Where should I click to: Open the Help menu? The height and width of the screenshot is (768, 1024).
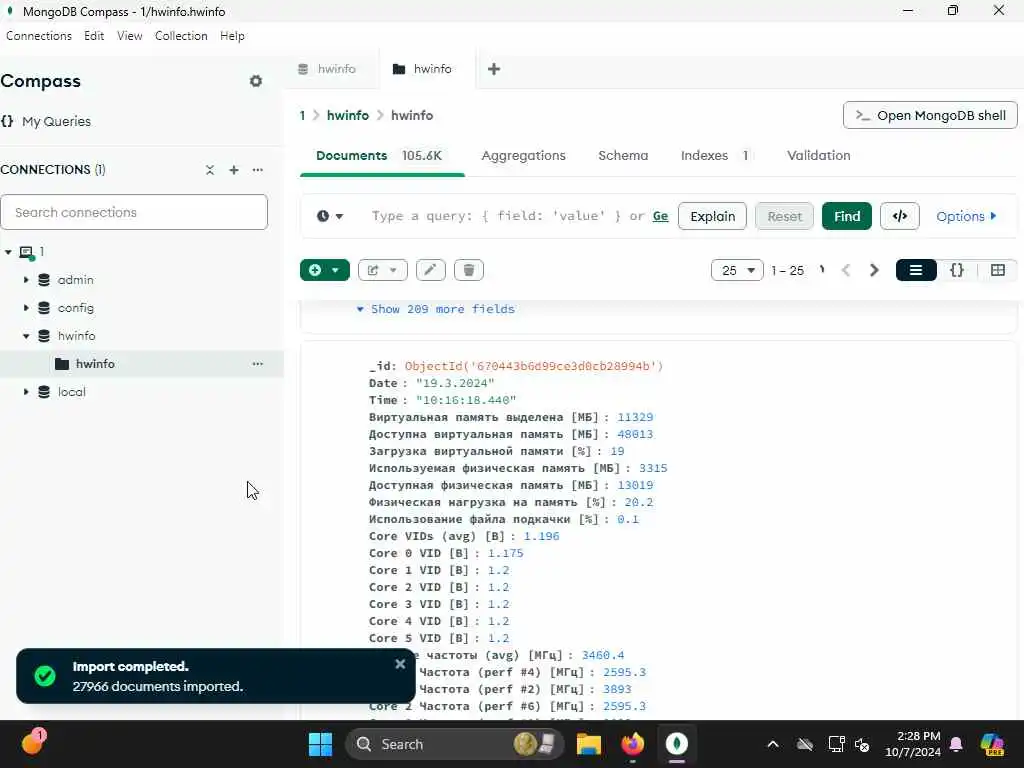(232, 36)
